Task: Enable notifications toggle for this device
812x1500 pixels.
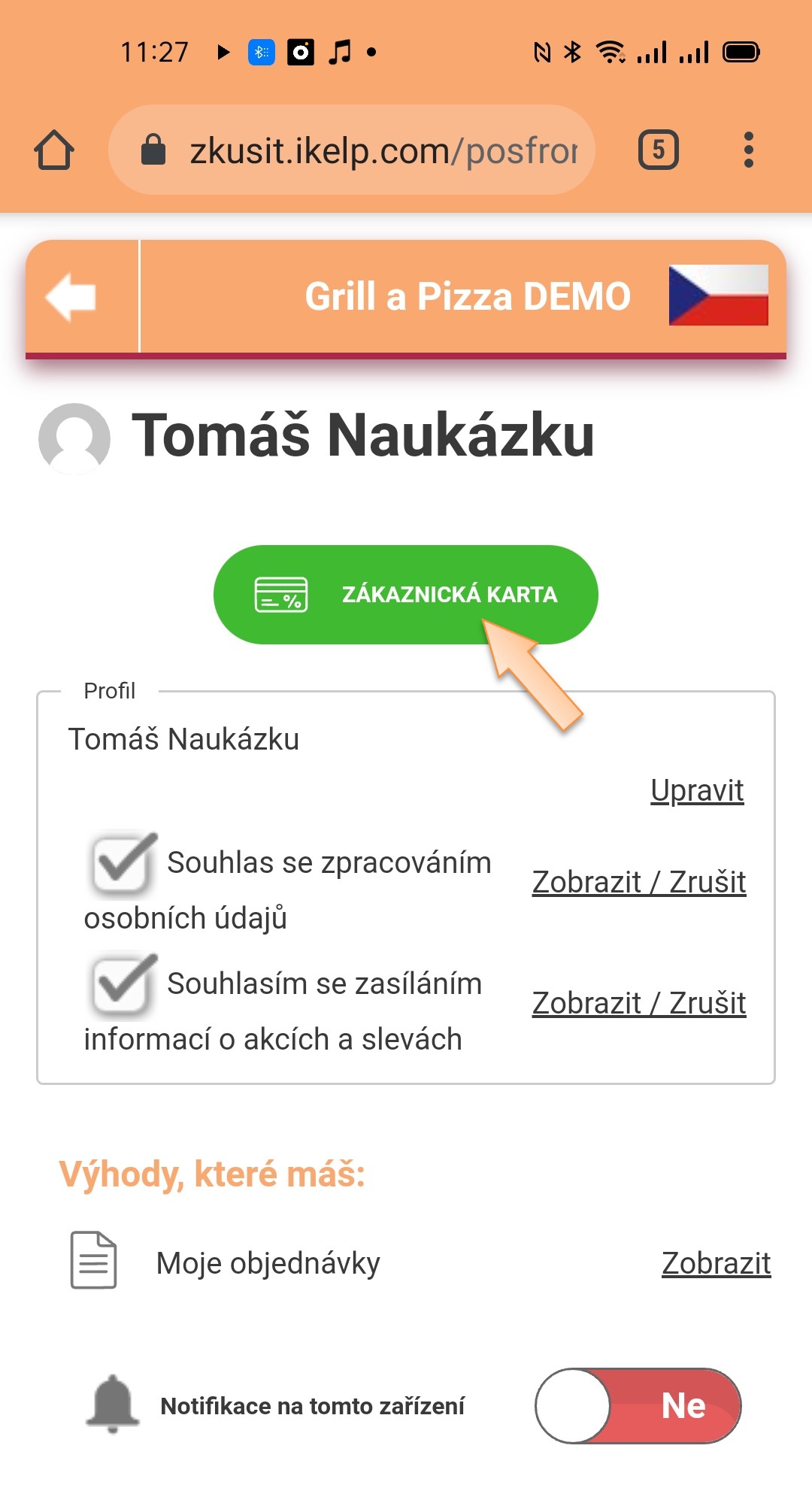Action: tap(638, 1405)
